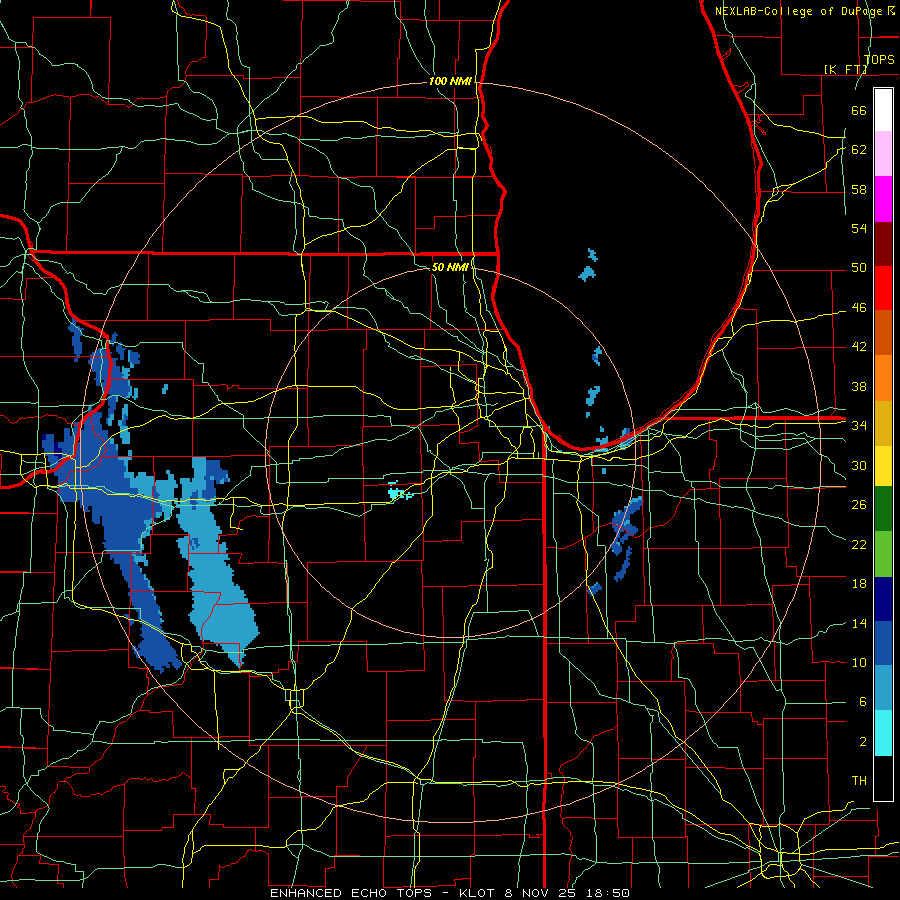
Task: Click the legend value "38"
Action: 859,386
